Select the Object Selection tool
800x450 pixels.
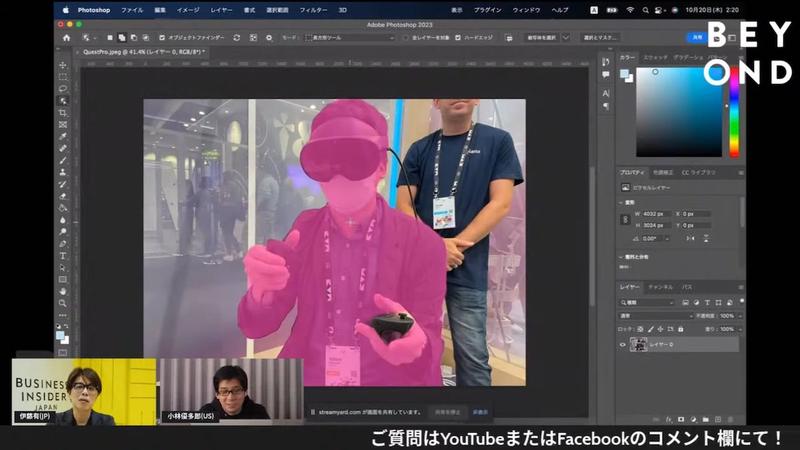point(63,101)
